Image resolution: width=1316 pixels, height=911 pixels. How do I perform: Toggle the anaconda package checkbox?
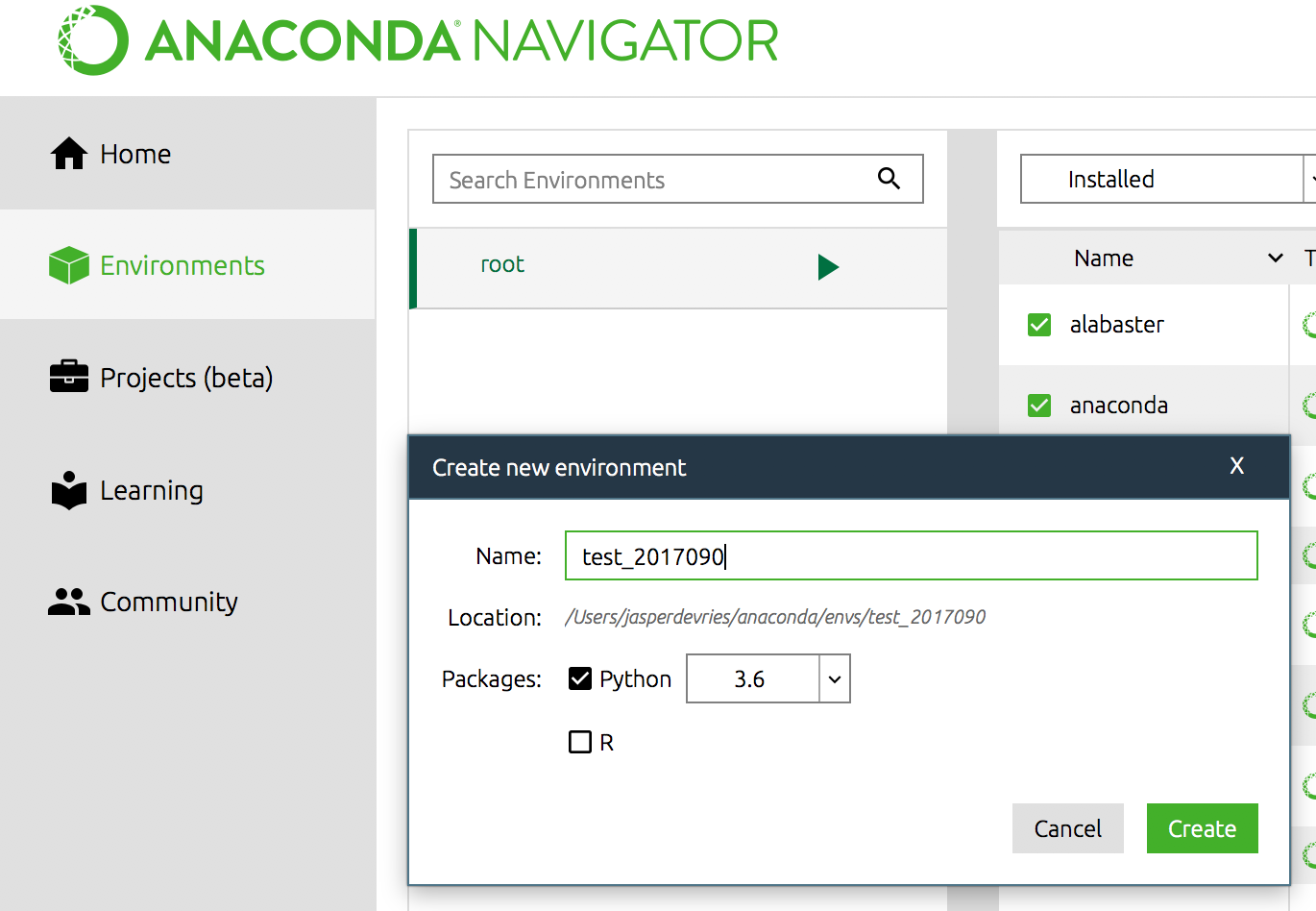(1038, 405)
